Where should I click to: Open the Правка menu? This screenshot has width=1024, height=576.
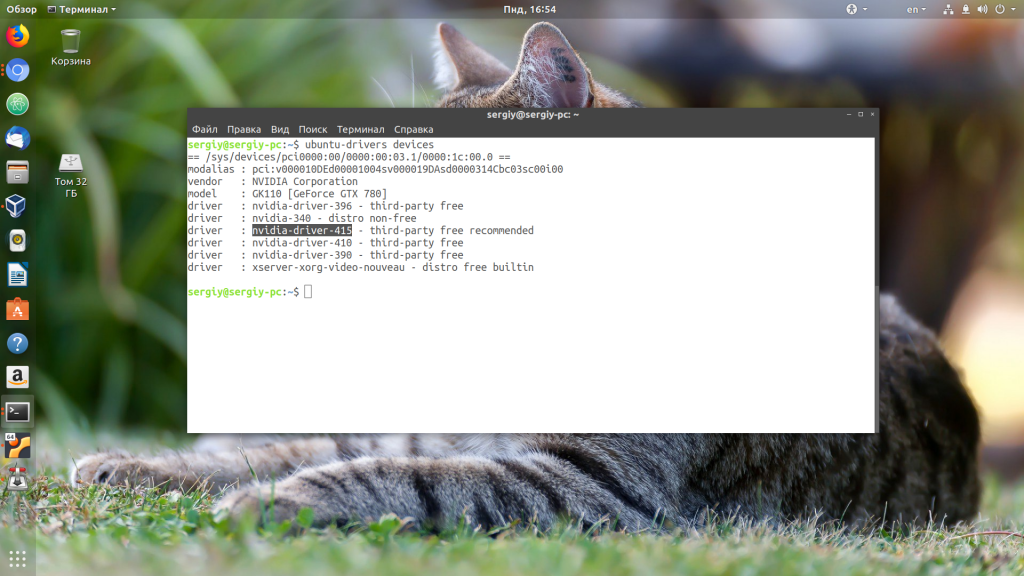[x=244, y=129]
